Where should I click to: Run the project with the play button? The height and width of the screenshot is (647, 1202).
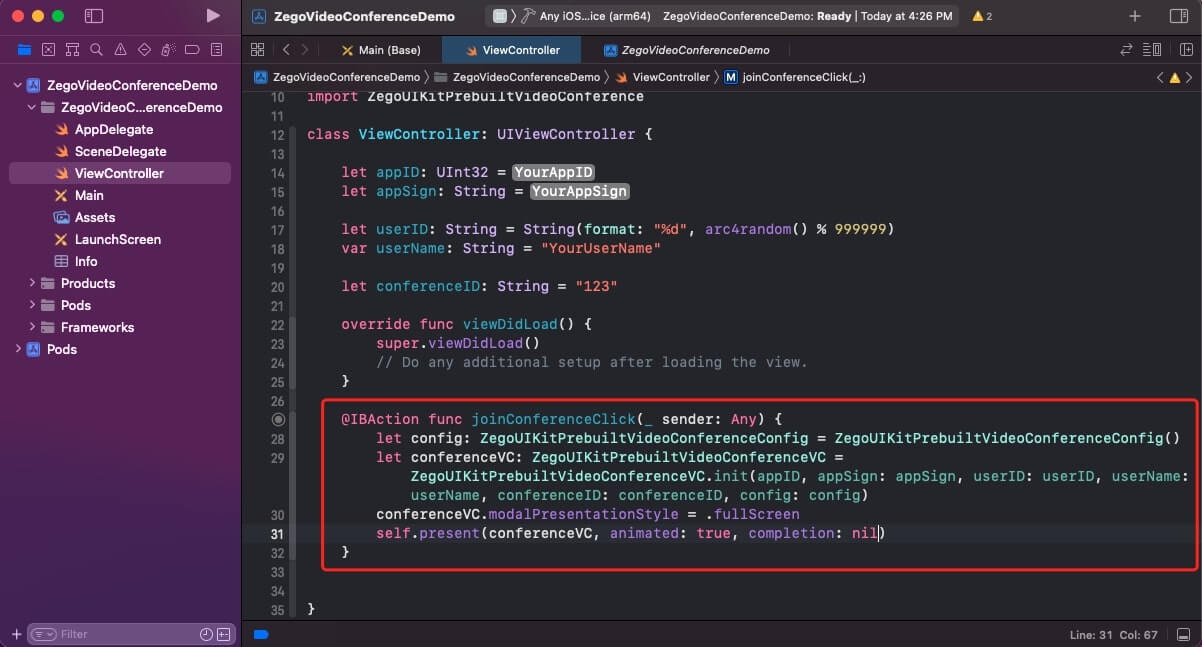(212, 16)
